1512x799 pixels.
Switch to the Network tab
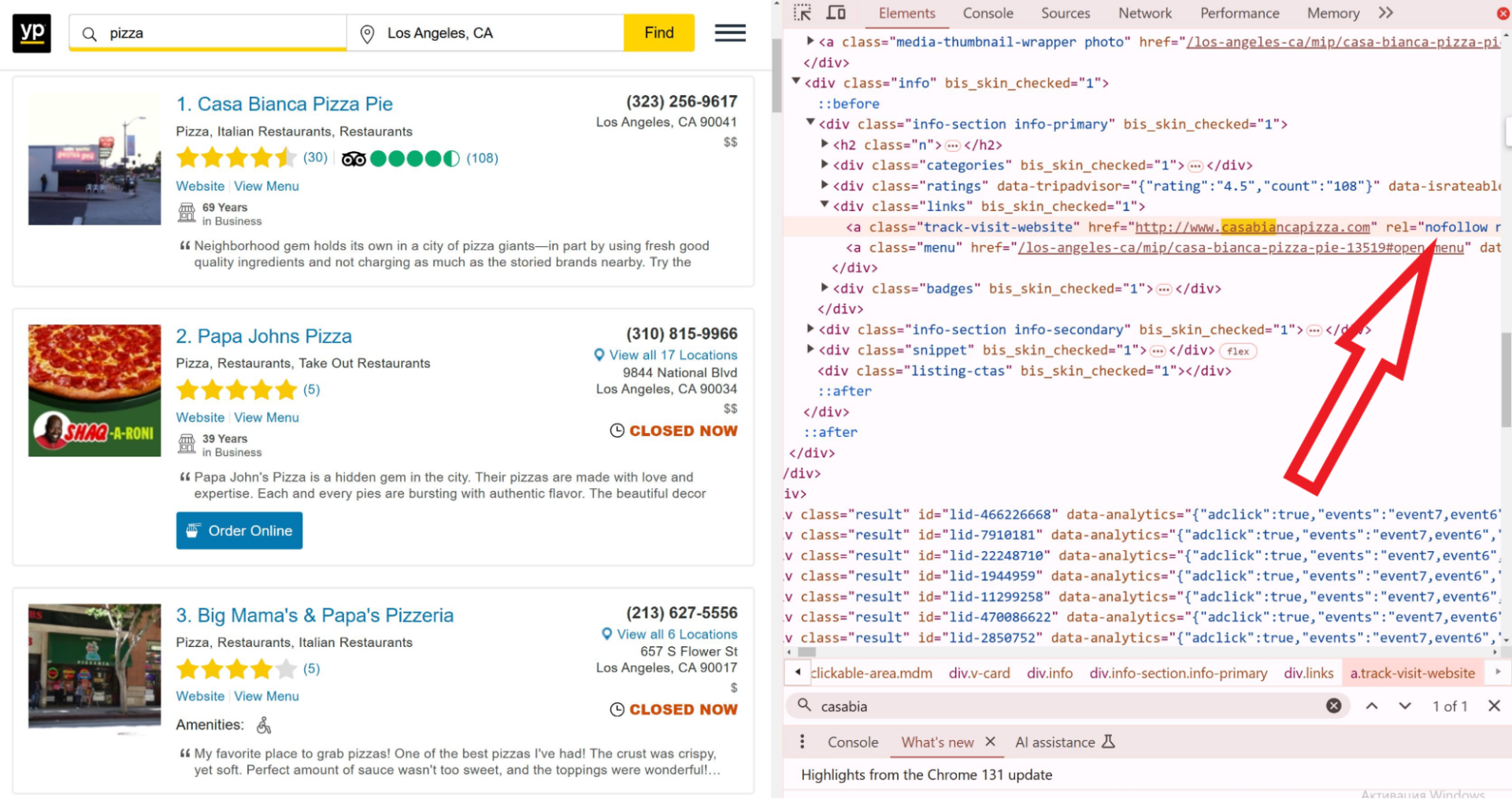point(1145,13)
